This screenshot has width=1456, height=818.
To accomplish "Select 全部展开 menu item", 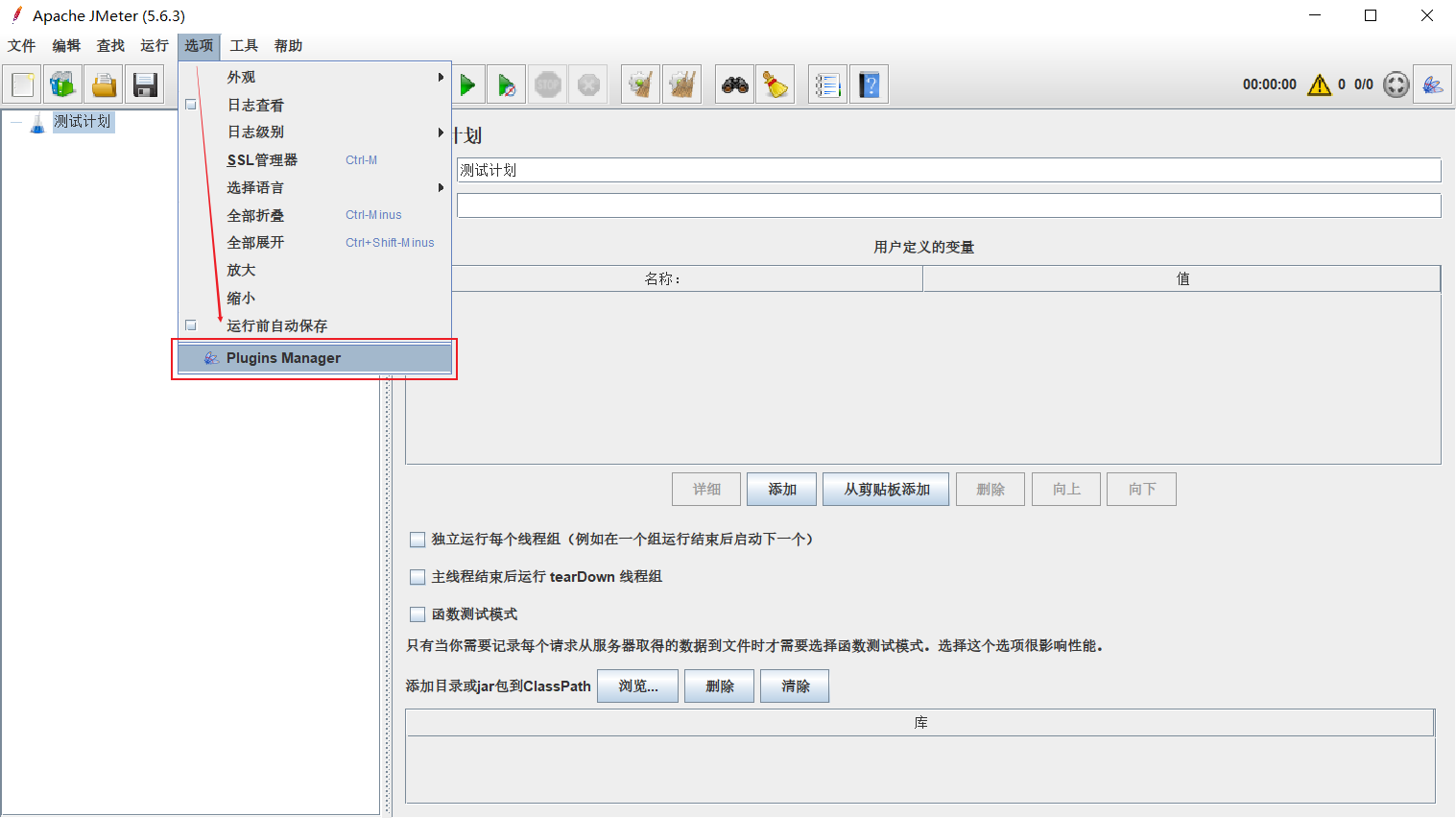I will pos(315,243).
